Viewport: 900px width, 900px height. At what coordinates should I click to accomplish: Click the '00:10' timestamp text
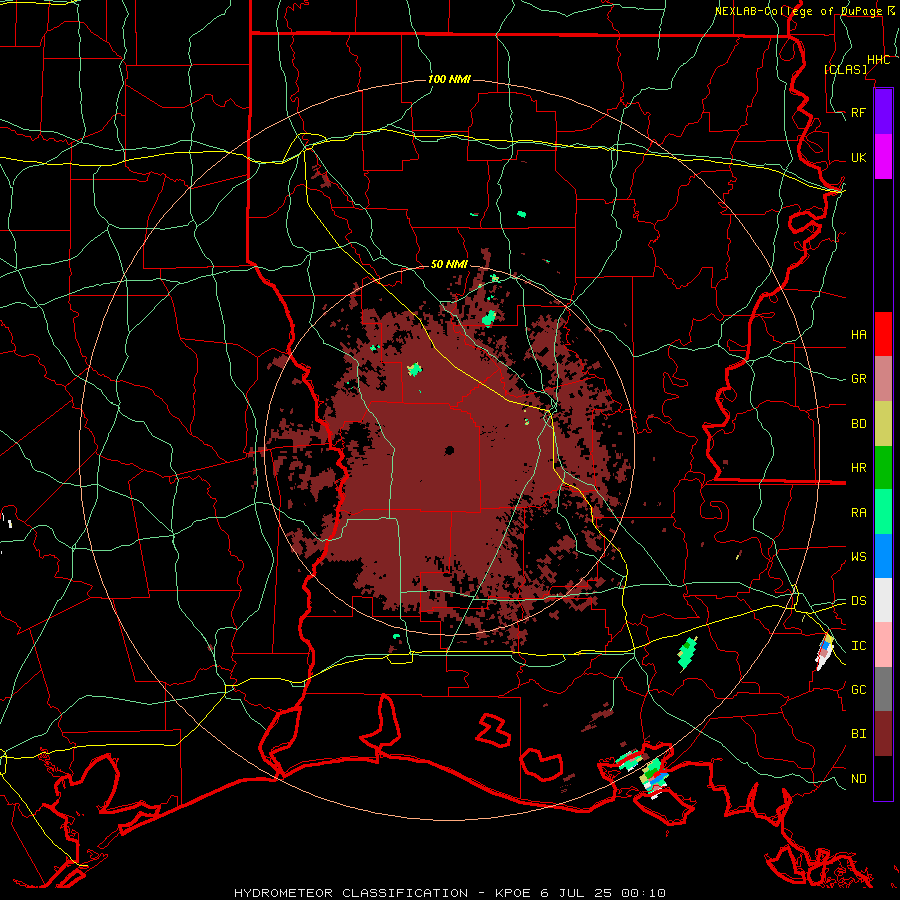[x=642, y=893]
